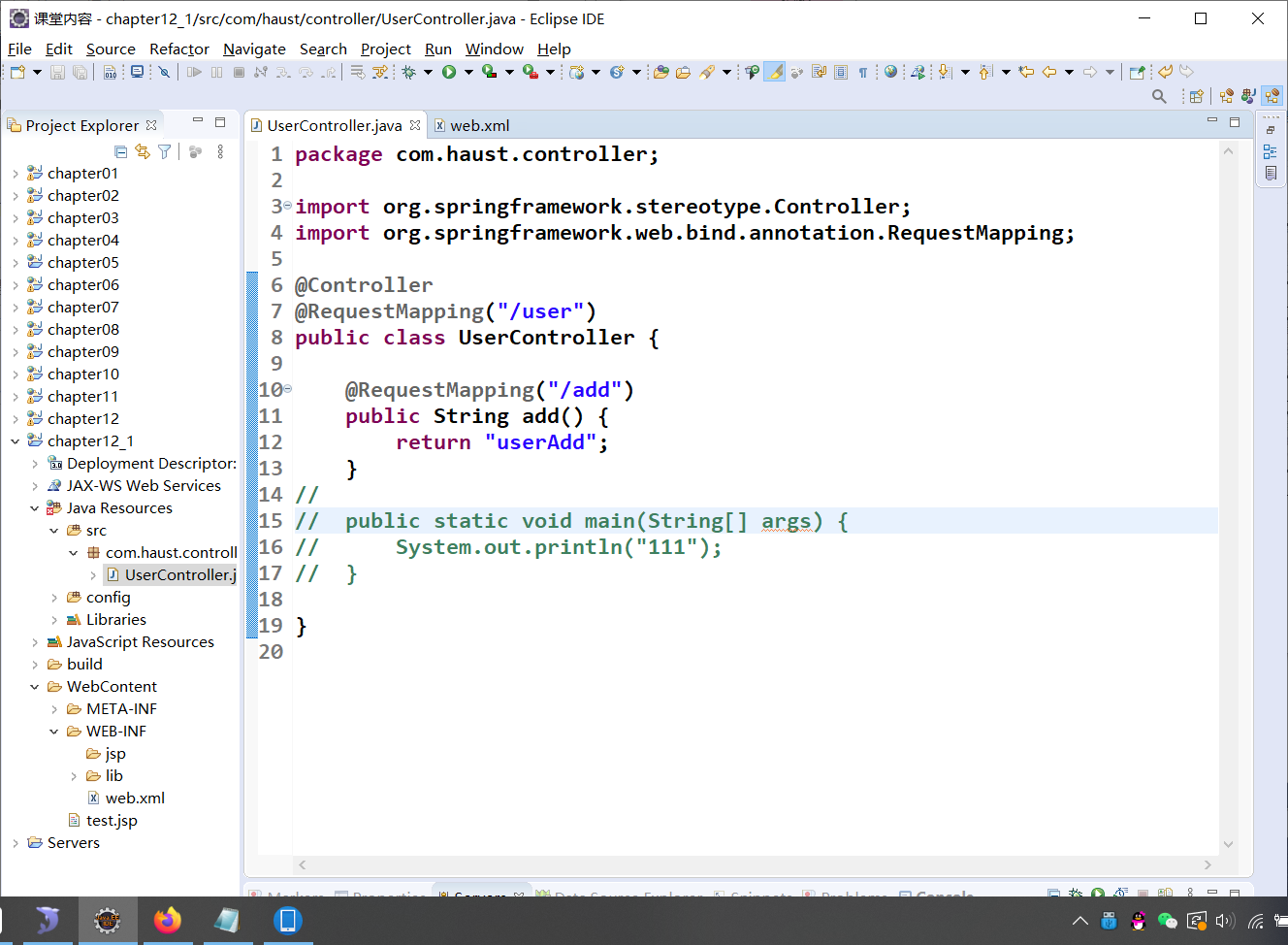Open the File menu
Screen dimensions: 1288x945
click(x=19, y=49)
